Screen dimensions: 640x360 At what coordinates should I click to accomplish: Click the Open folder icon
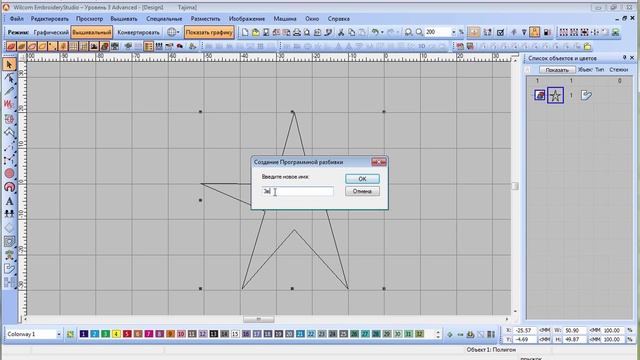tap(256, 32)
